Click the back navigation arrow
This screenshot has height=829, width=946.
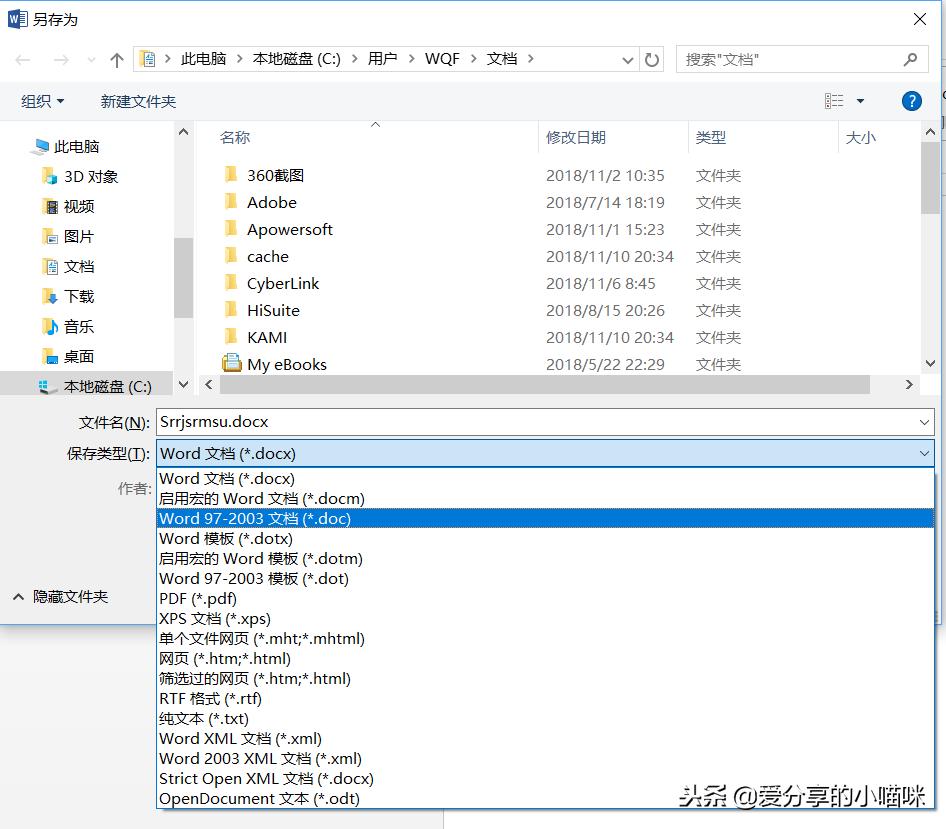pyautogui.click(x=22, y=59)
